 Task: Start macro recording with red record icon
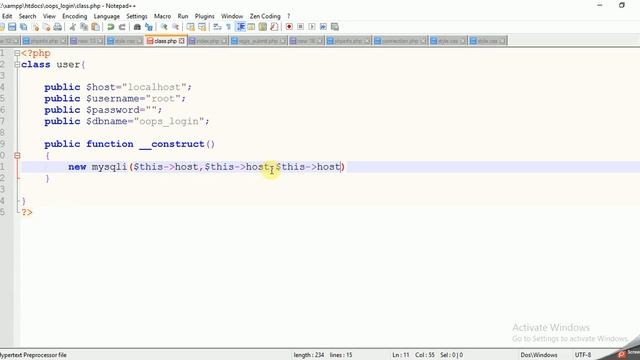pos(289,27)
